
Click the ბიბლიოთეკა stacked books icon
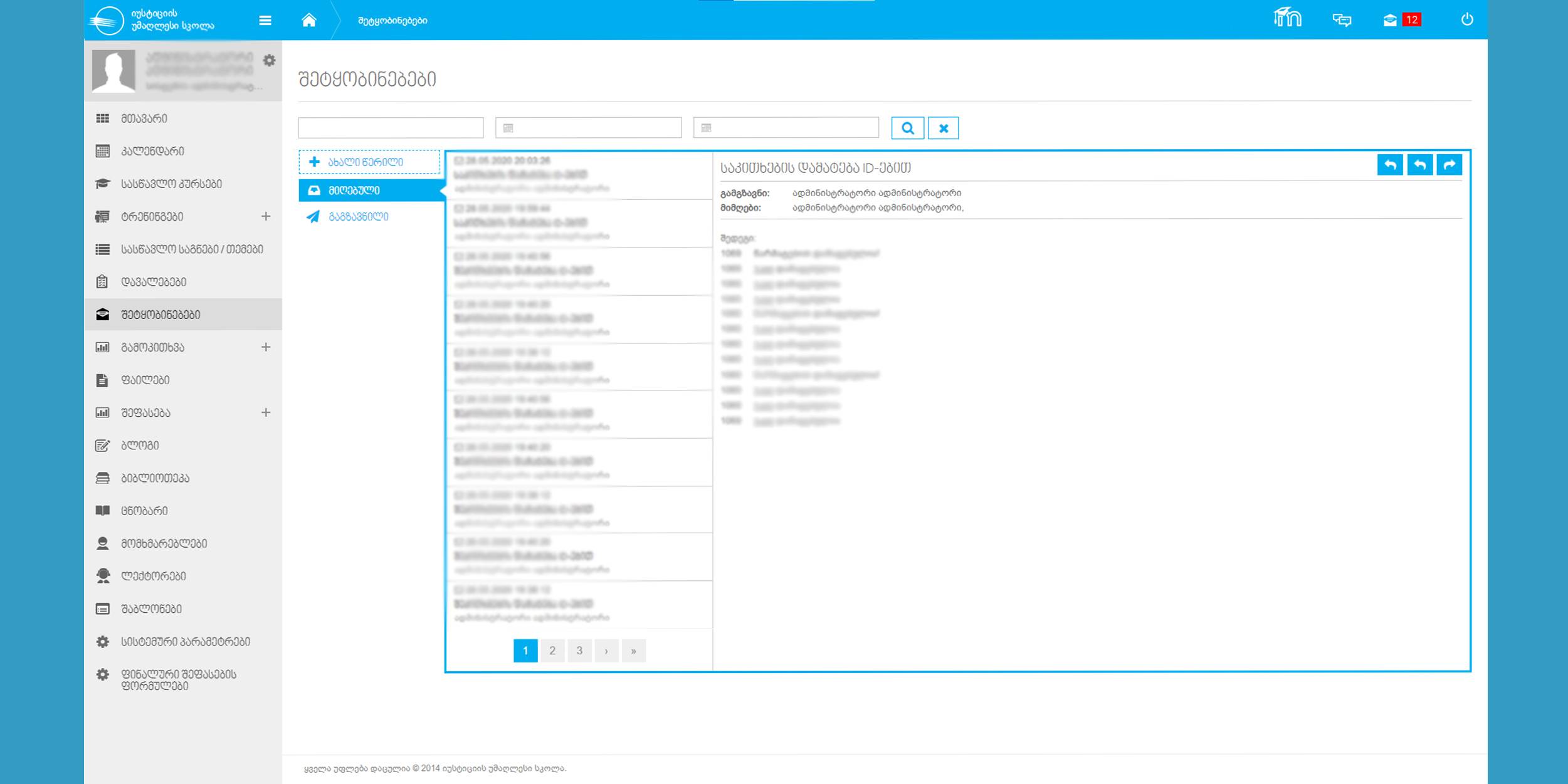point(102,478)
